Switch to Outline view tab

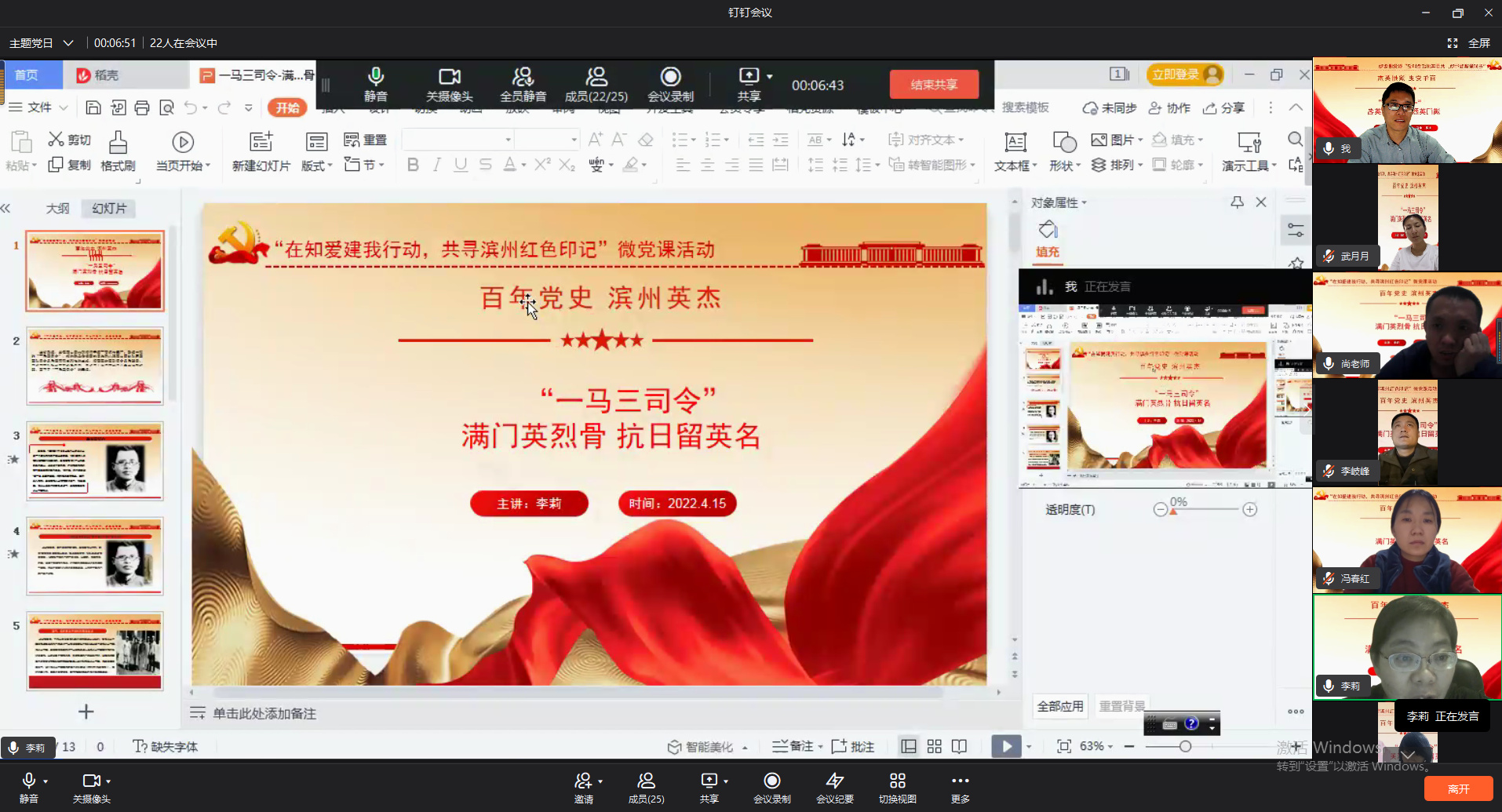click(x=57, y=208)
